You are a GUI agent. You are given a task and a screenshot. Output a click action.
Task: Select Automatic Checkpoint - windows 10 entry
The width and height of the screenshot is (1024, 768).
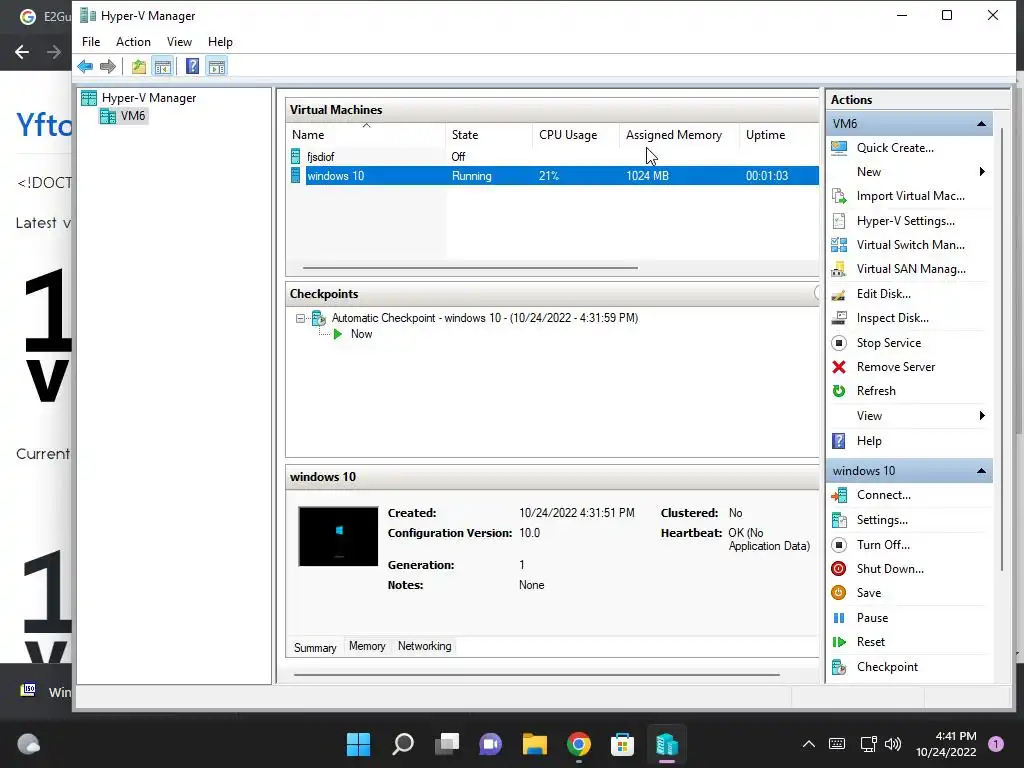[485, 318]
